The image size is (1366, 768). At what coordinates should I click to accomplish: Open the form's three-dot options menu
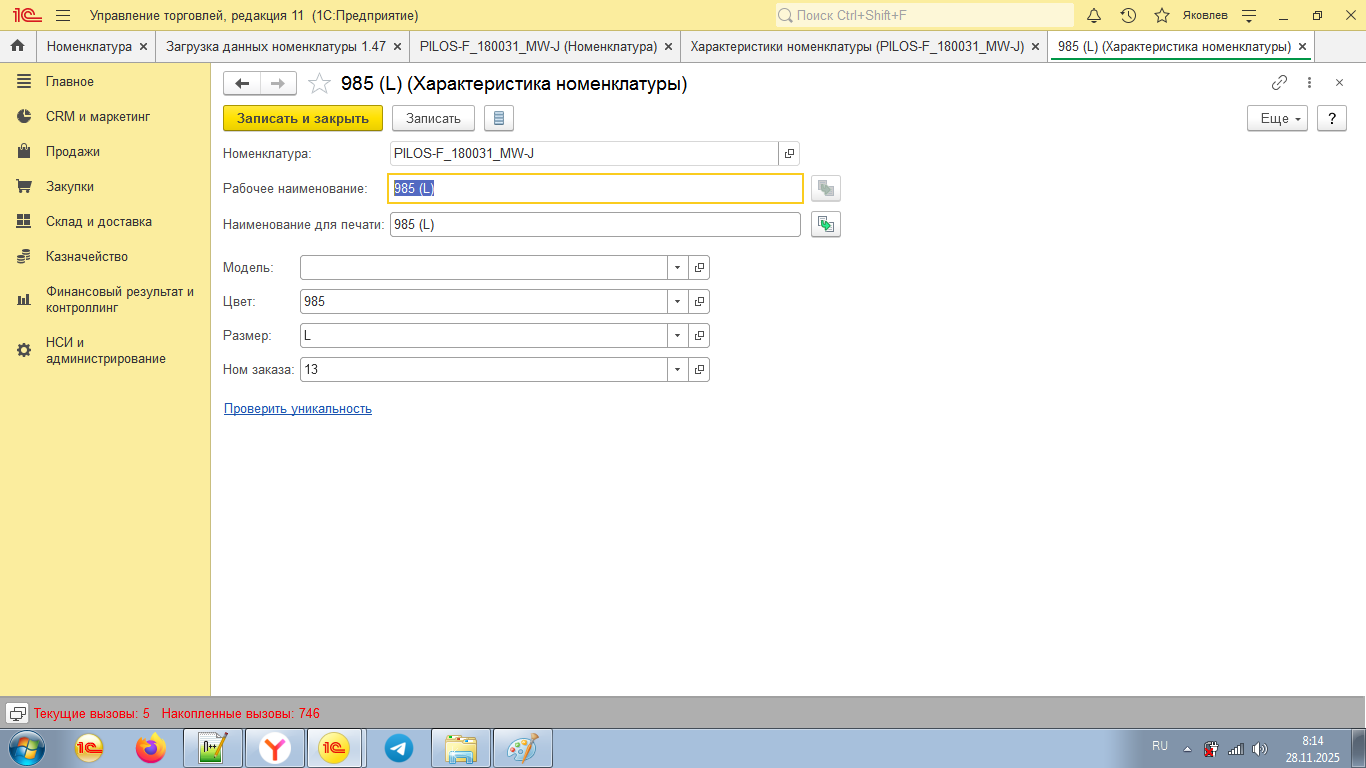point(1310,83)
